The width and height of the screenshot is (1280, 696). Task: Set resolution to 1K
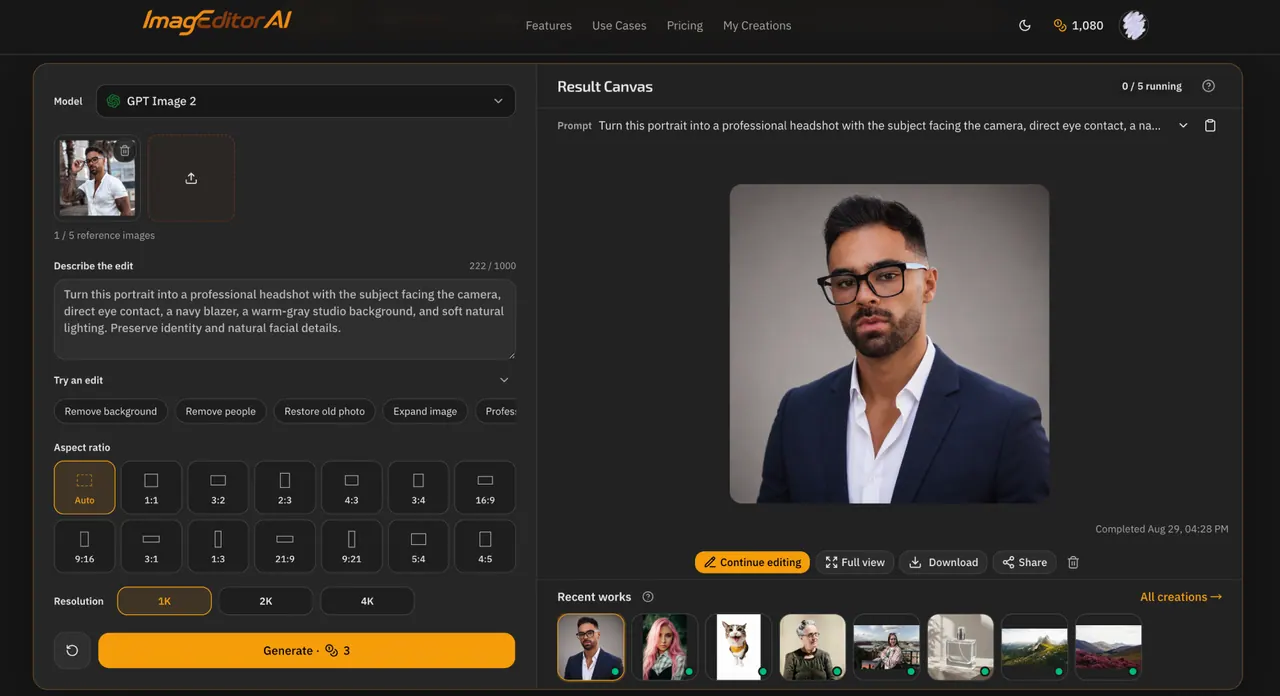[164, 601]
